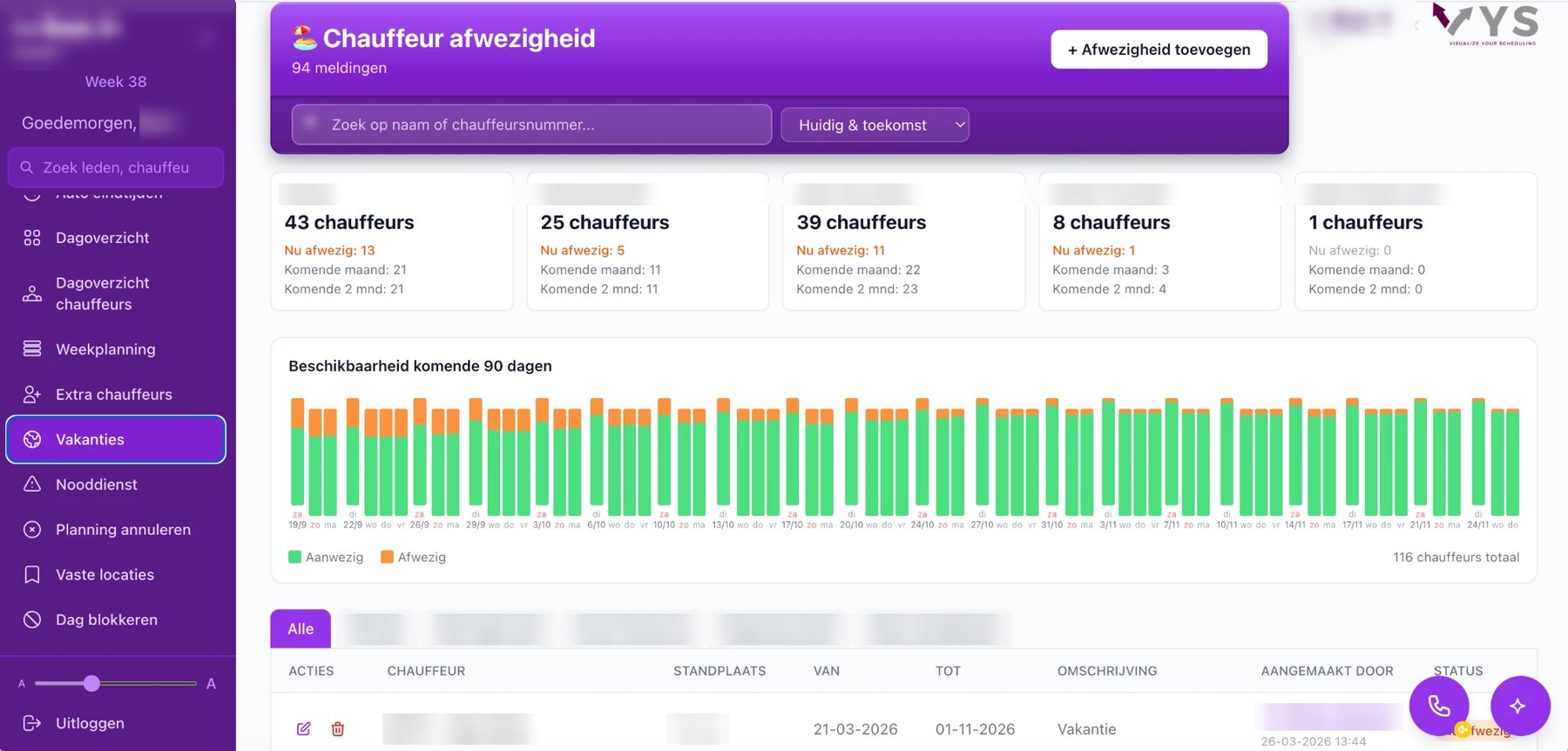Screen dimensions: 1568x751
Task: Select the 43 chauffeurs summary card
Action: [392, 241]
